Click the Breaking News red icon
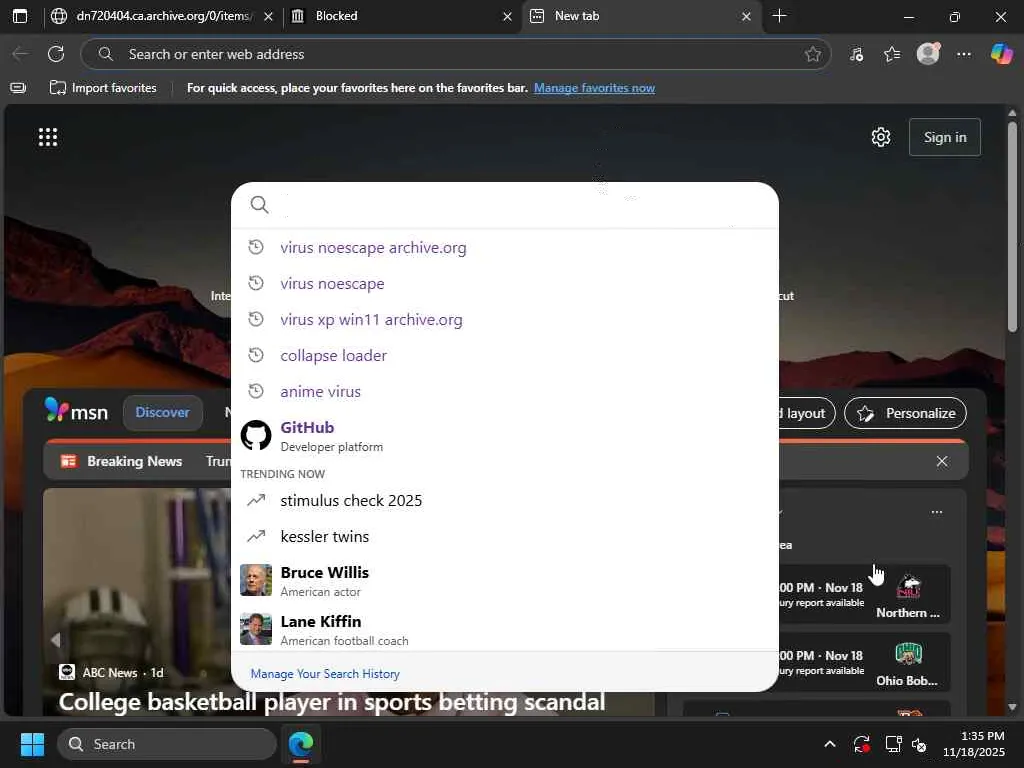The image size is (1024, 768). 69,461
